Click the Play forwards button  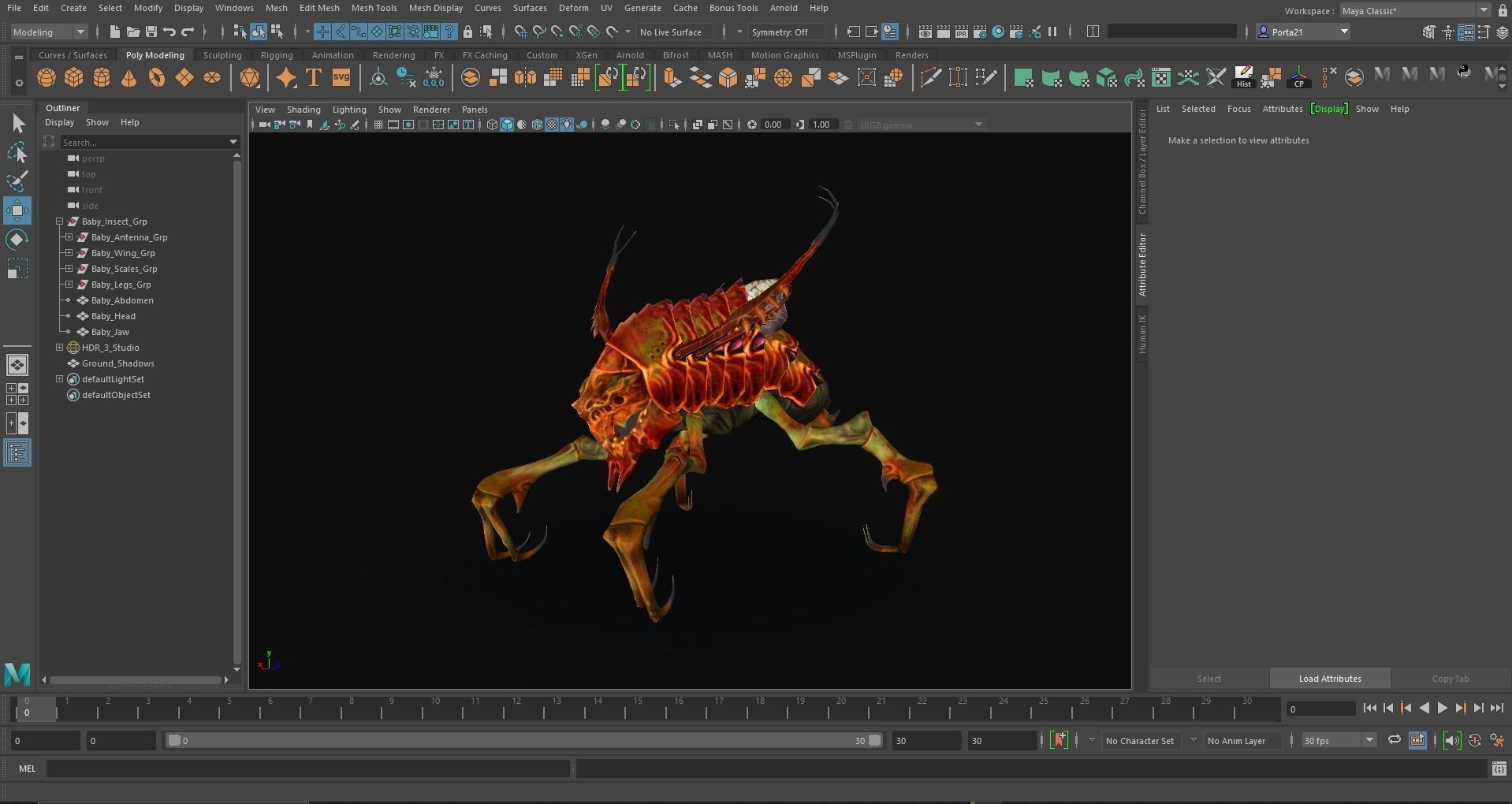(1442, 708)
